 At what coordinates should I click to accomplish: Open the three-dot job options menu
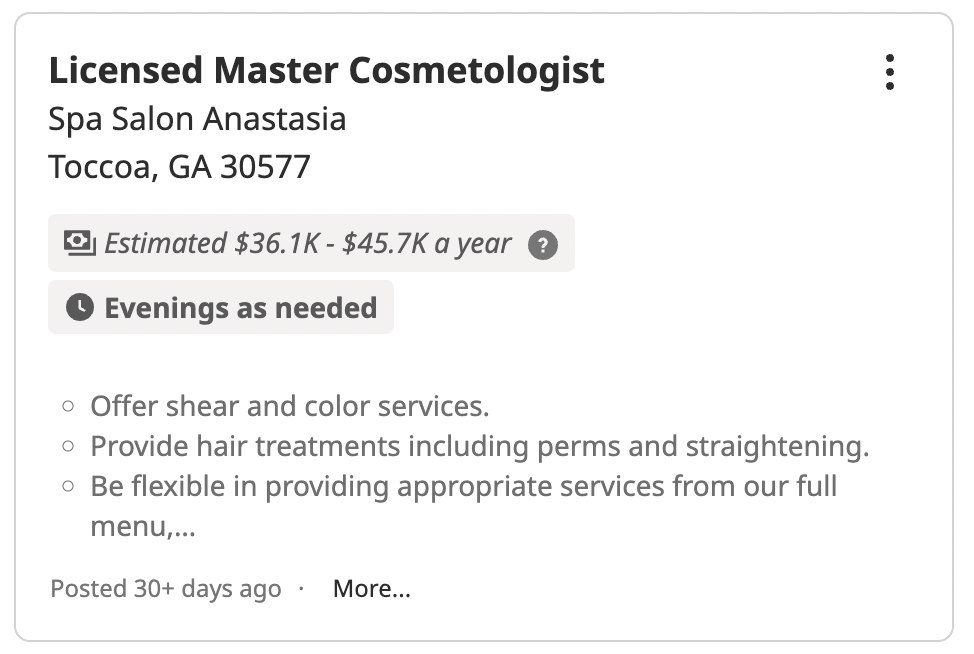889,73
